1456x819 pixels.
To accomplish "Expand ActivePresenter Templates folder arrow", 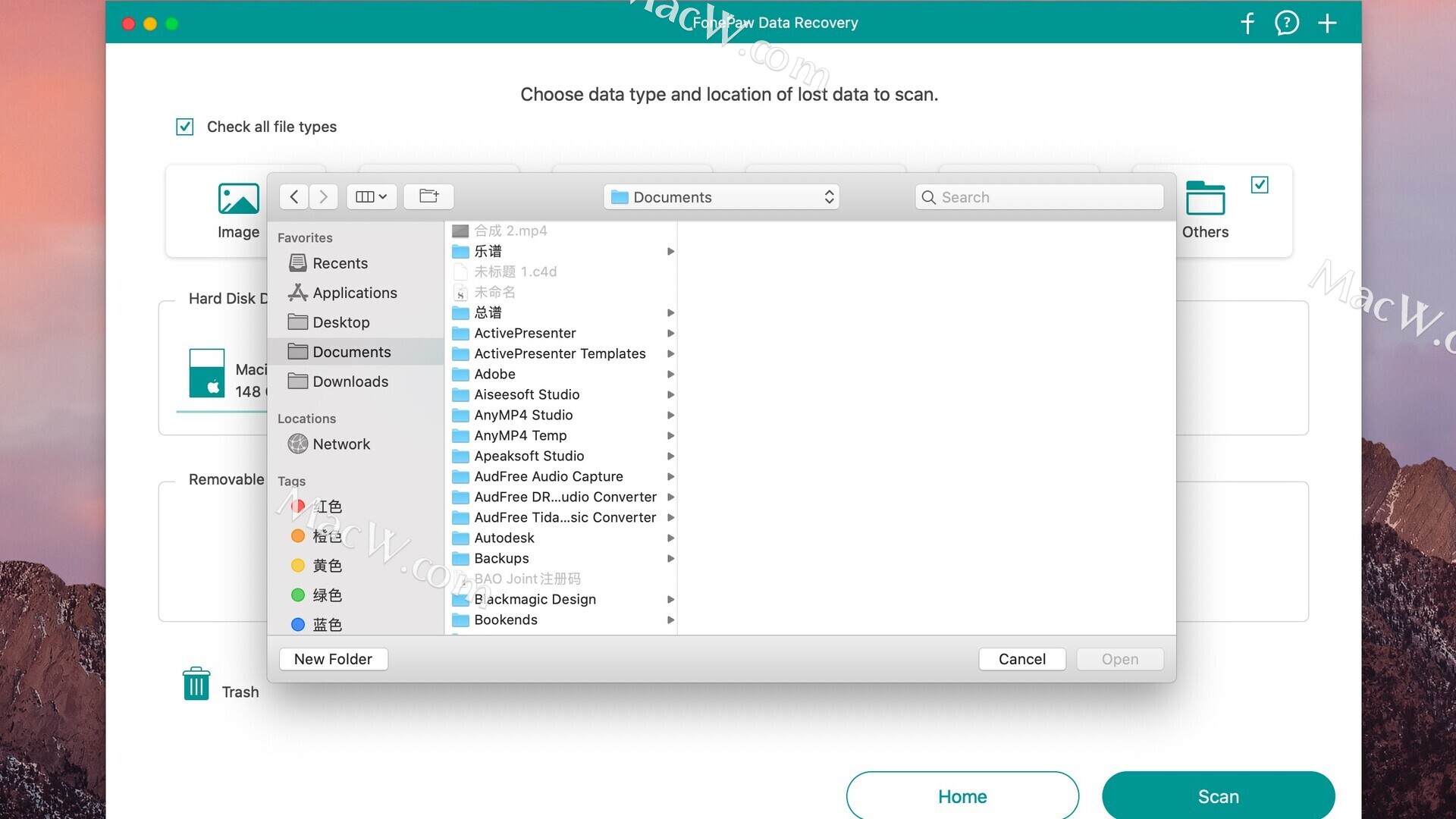I will tap(670, 354).
